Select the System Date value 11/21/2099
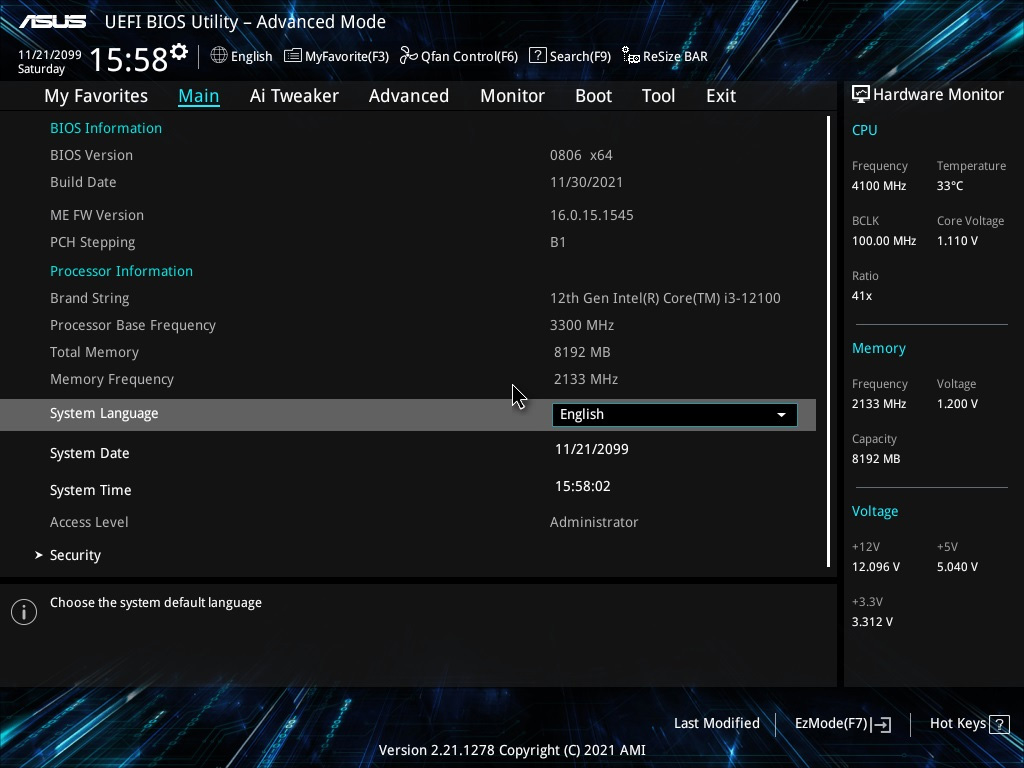This screenshot has height=768, width=1024. tap(592, 449)
